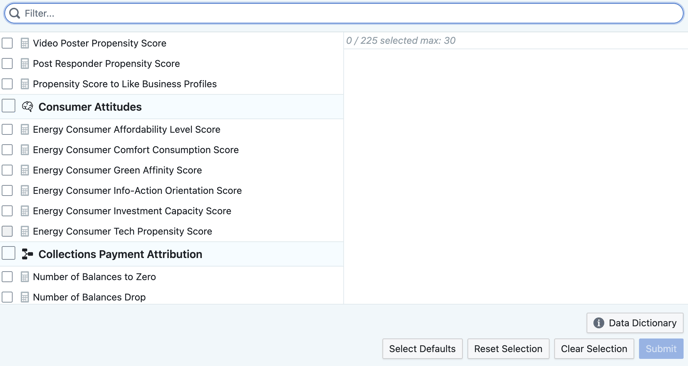The height and width of the screenshot is (366, 688).
Task: Click calculator icon beside Energy Consumer Tech Propensity Score
Action: click(25, 231)
